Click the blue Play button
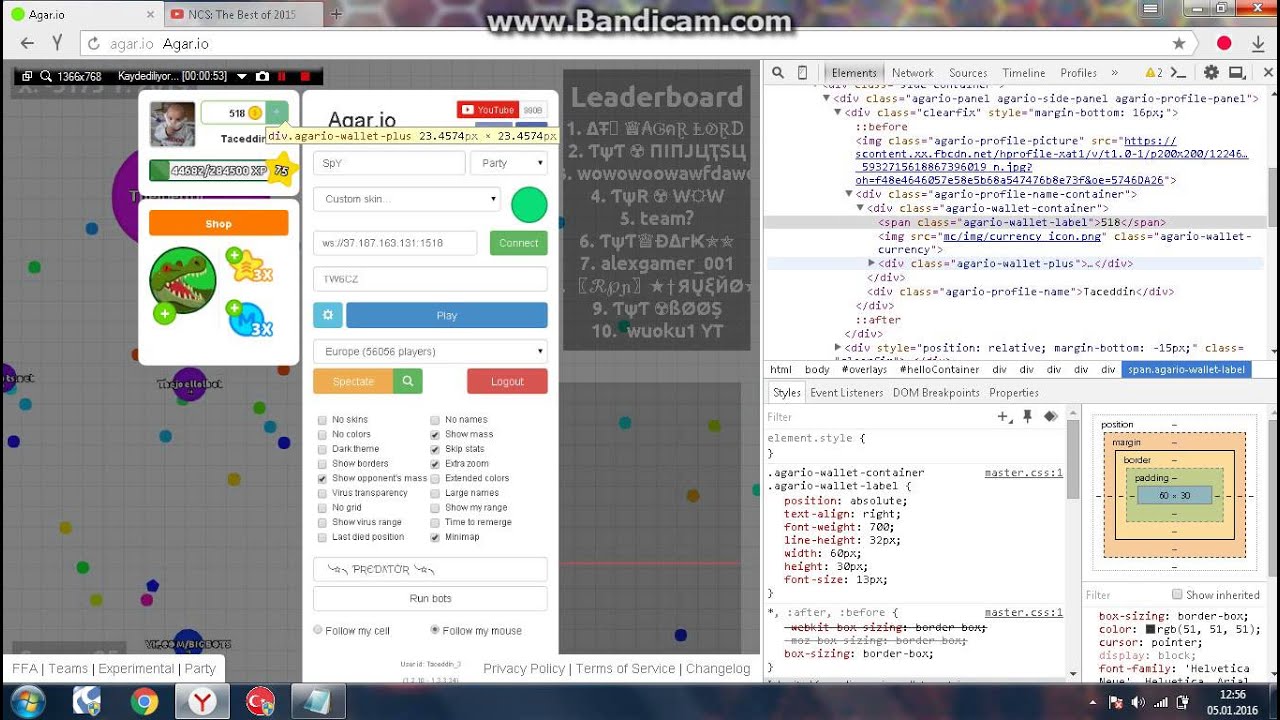 [x=447, y=315]
